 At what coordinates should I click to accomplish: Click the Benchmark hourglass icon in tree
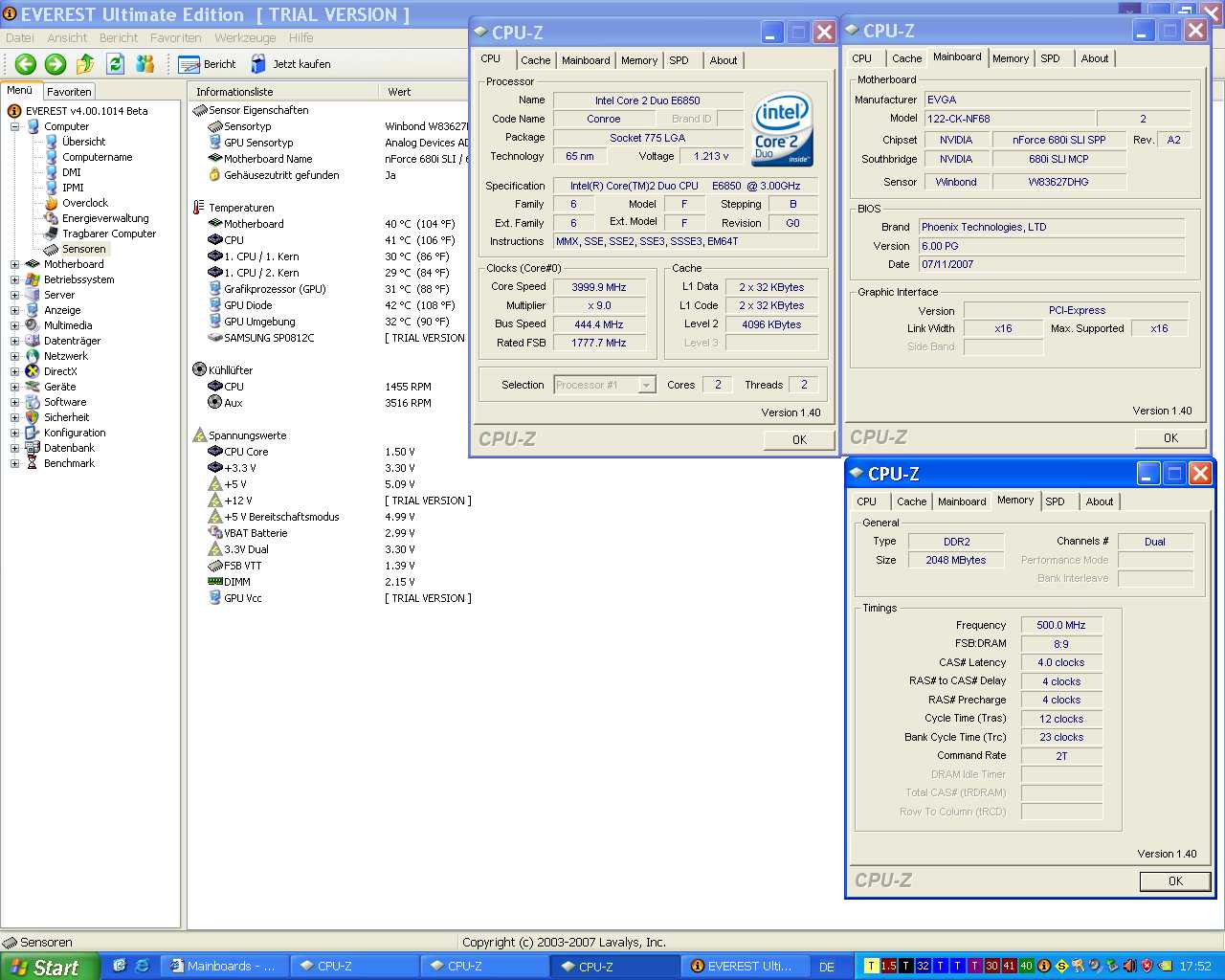click(33, 463)
